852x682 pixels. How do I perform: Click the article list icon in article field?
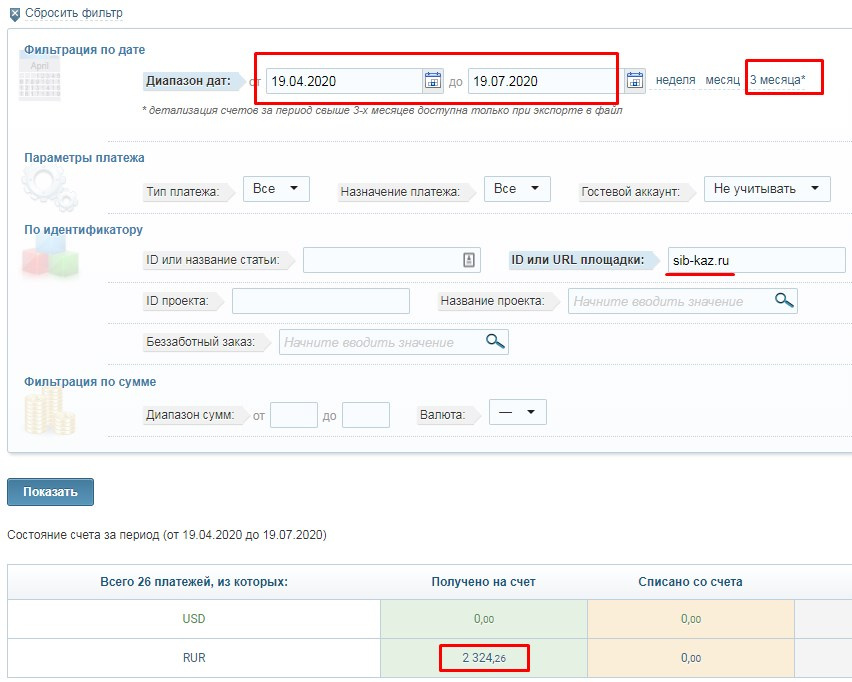click(469, 260)
